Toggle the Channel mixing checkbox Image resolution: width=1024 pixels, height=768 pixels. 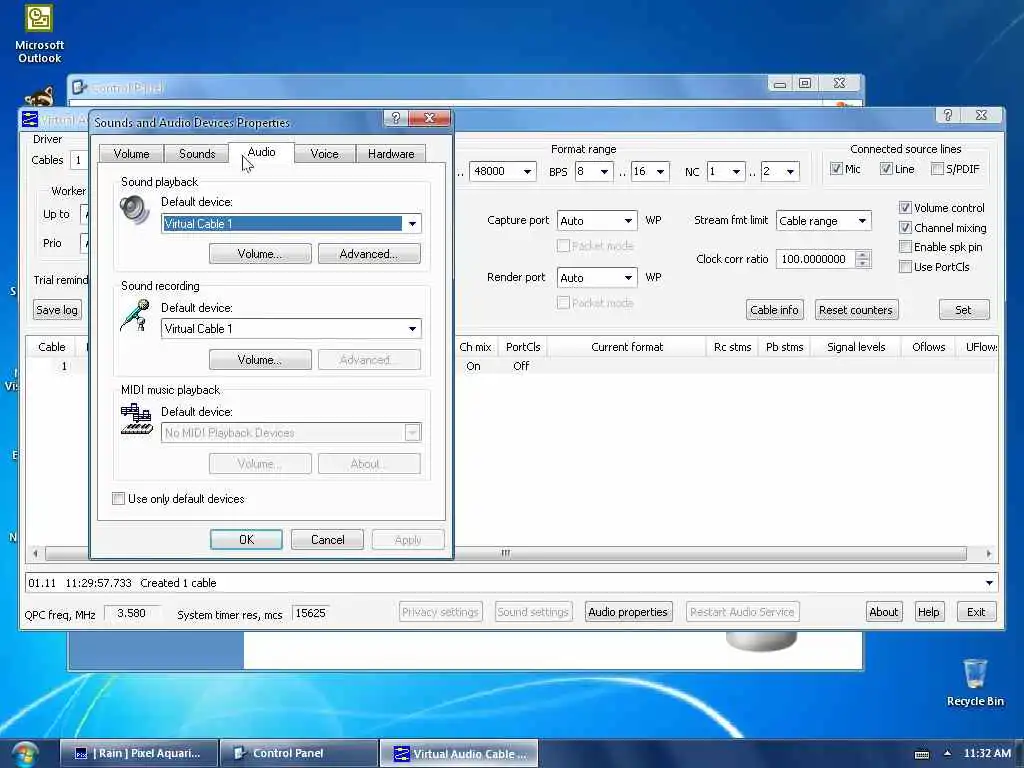905,228
